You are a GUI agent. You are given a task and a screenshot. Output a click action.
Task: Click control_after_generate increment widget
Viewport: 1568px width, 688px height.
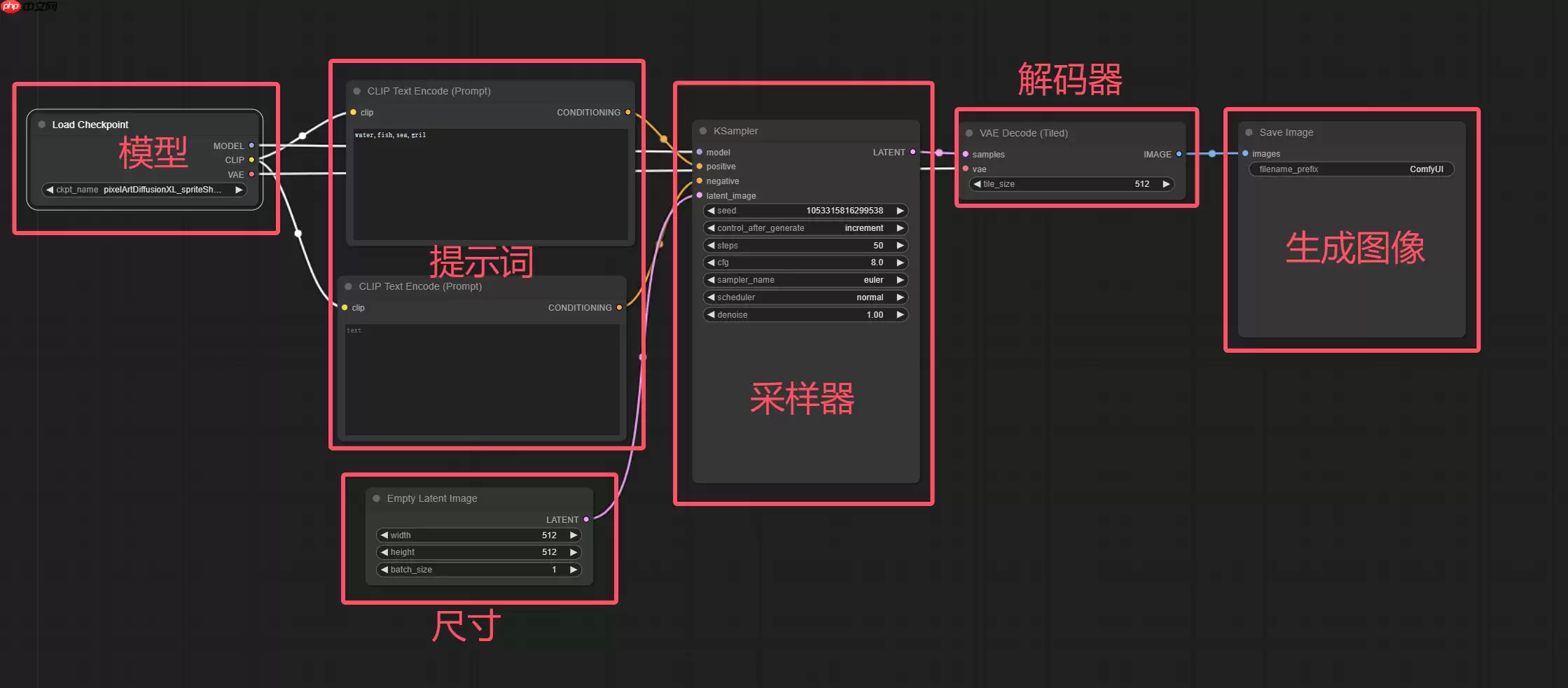805,227
